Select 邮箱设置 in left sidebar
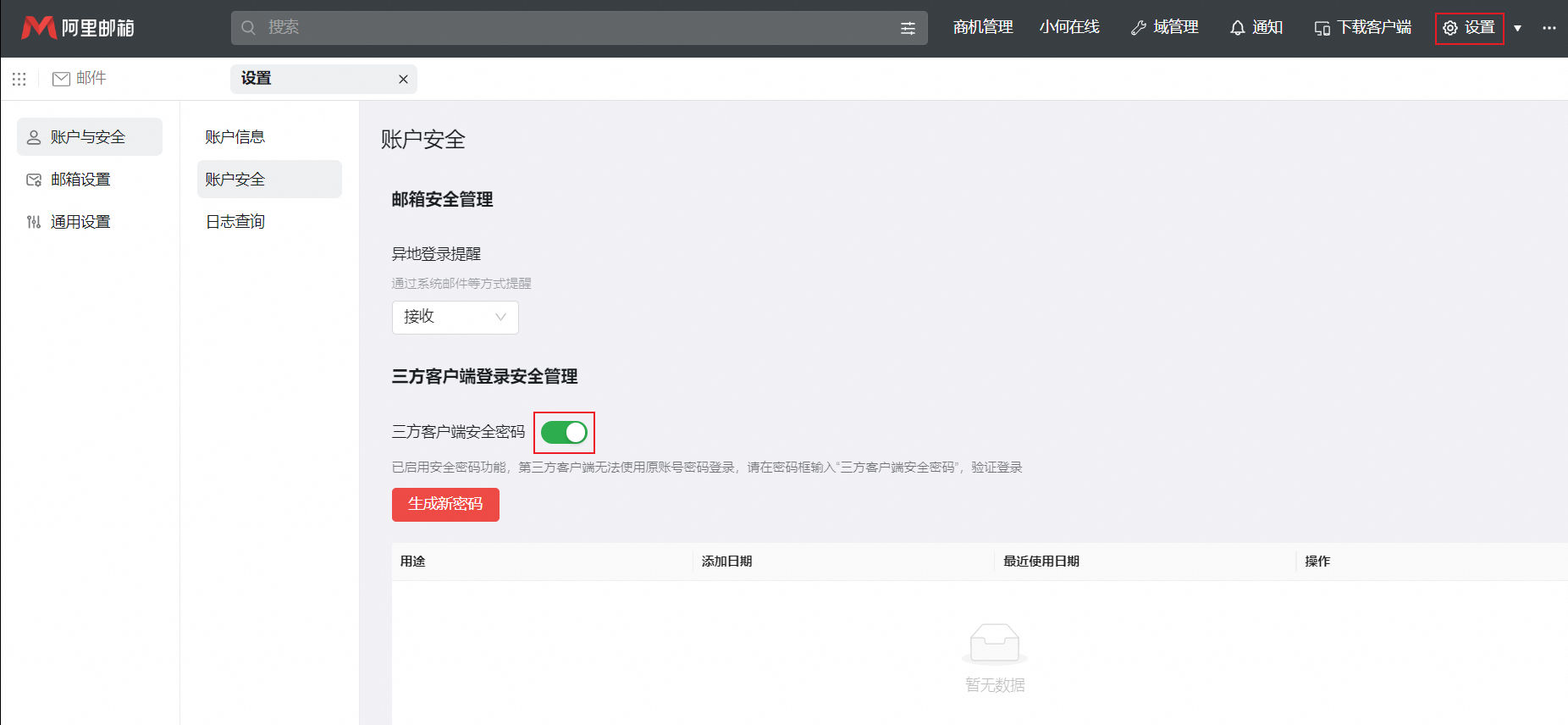The image size is (1568, 725). [80, 180]
